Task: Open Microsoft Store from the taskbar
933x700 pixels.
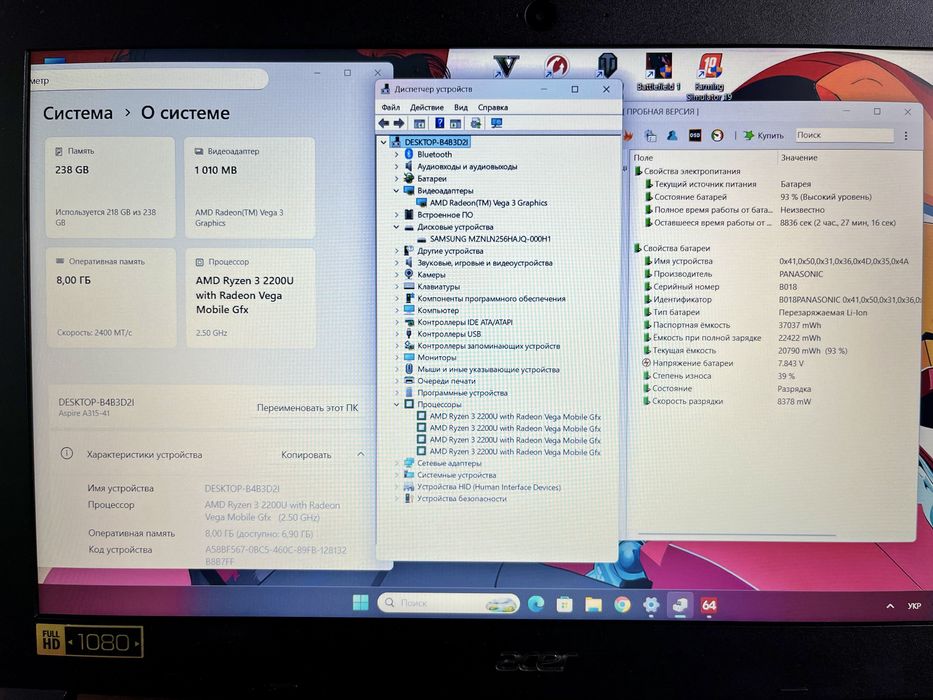Action: 564,605
